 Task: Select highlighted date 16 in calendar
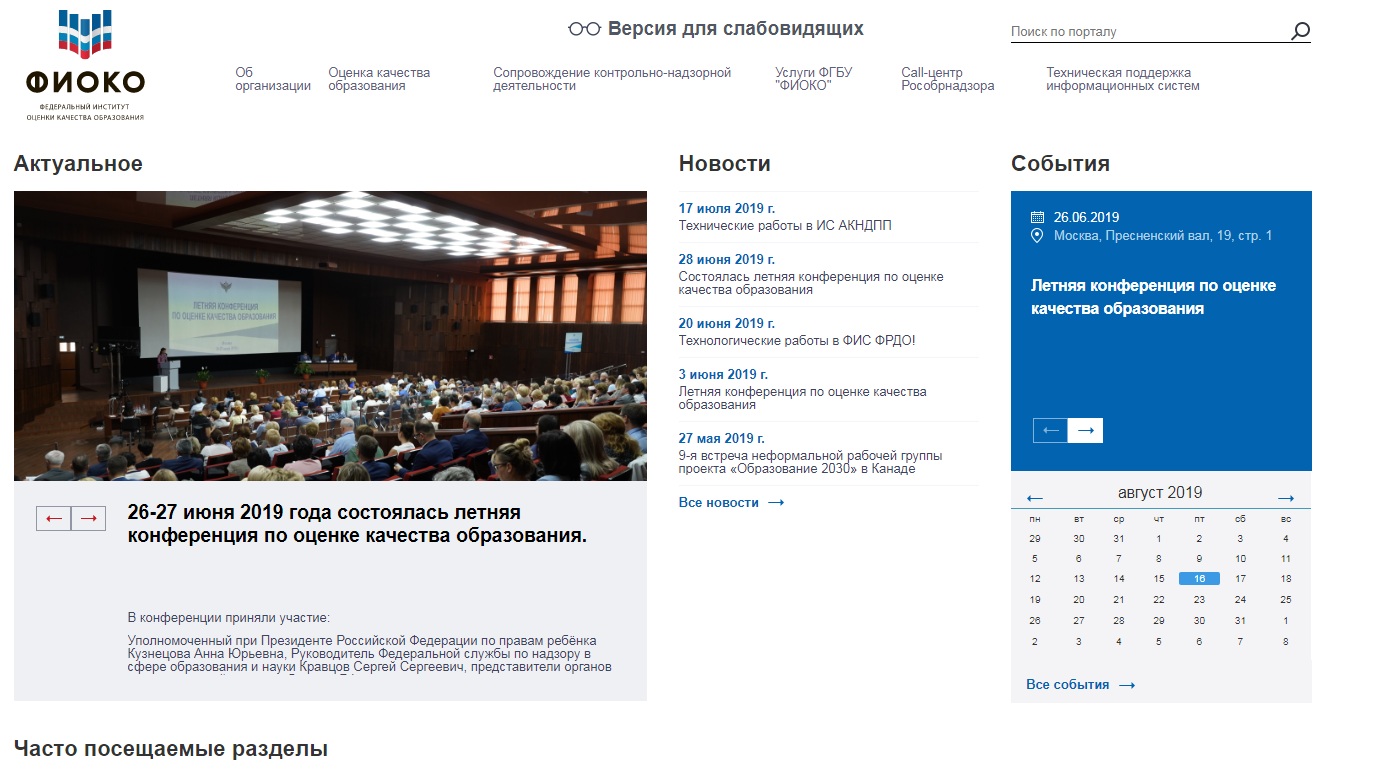pos(1199,578)
